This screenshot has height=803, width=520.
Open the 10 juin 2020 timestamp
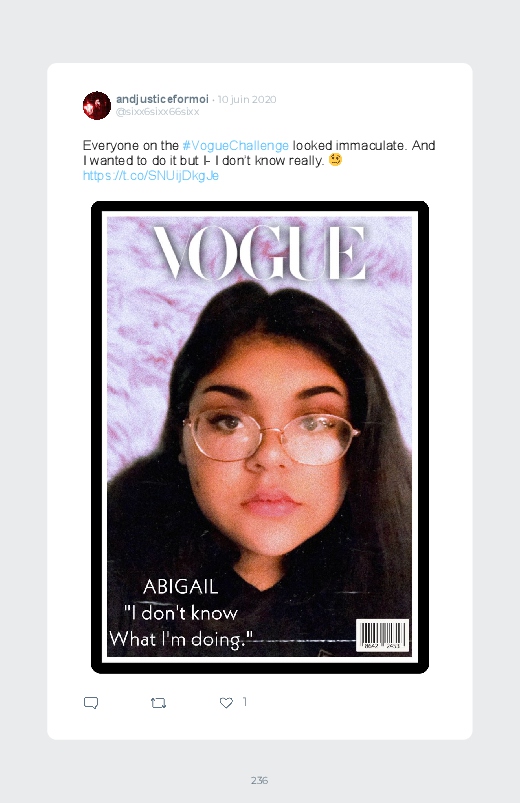coord(247,99)
